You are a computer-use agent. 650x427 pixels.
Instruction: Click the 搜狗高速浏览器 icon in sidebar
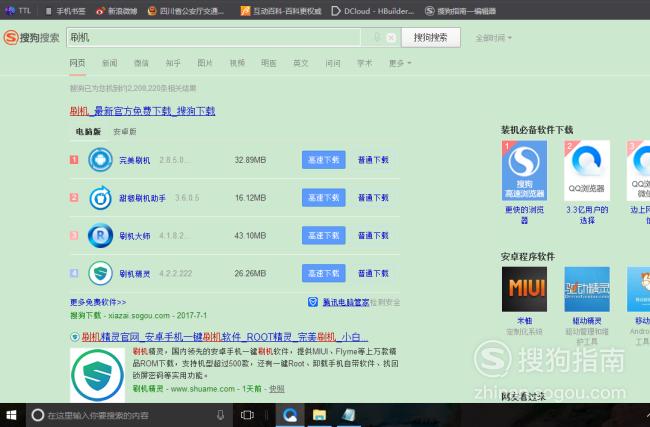[x=524, y=170]
